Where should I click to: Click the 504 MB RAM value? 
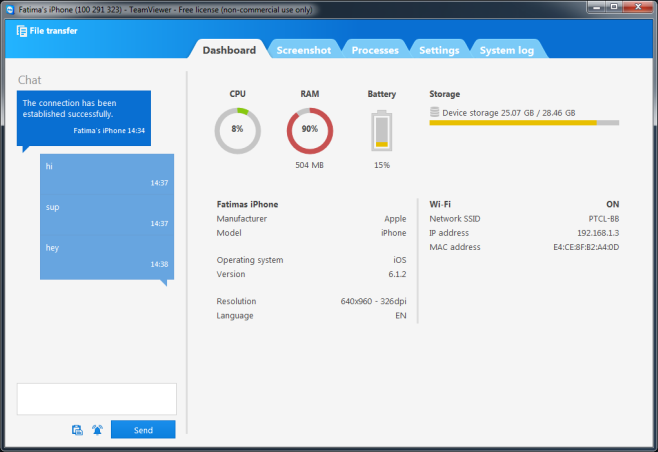click(309, 165)
